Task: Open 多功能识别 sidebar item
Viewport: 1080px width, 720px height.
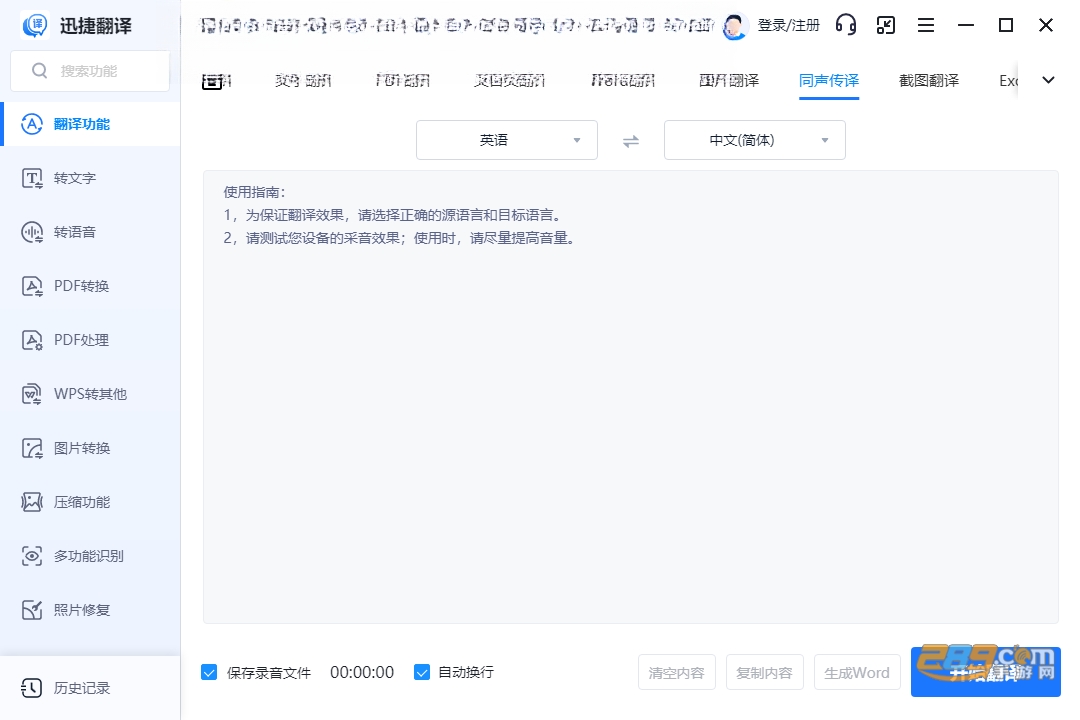Action: [90, 556]
